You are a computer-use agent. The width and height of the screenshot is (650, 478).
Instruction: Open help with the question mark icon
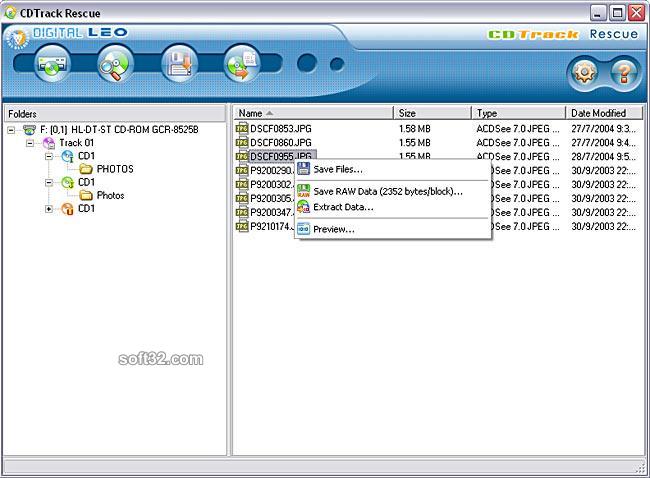pyautogui.click(x=624, y=73)
